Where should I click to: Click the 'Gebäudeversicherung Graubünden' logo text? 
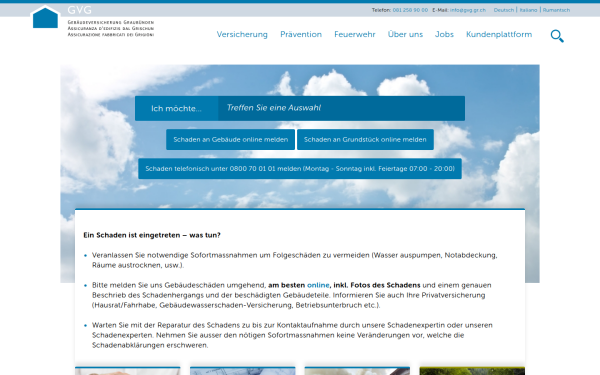pyautogui.click(x=111, y=22)
